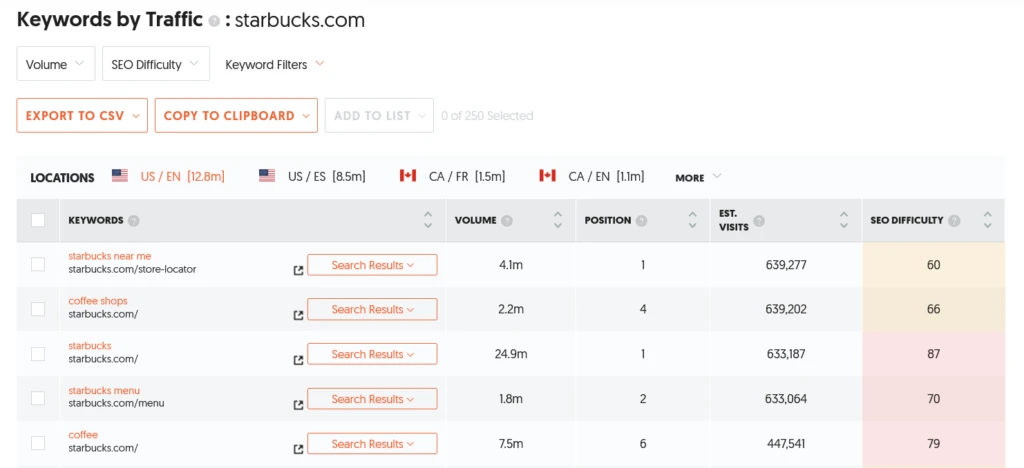Image resolution: width=1024 pixels, height=468 pixels.
Task: Click the starbucks near me keyword link
Action: (110, 257)
